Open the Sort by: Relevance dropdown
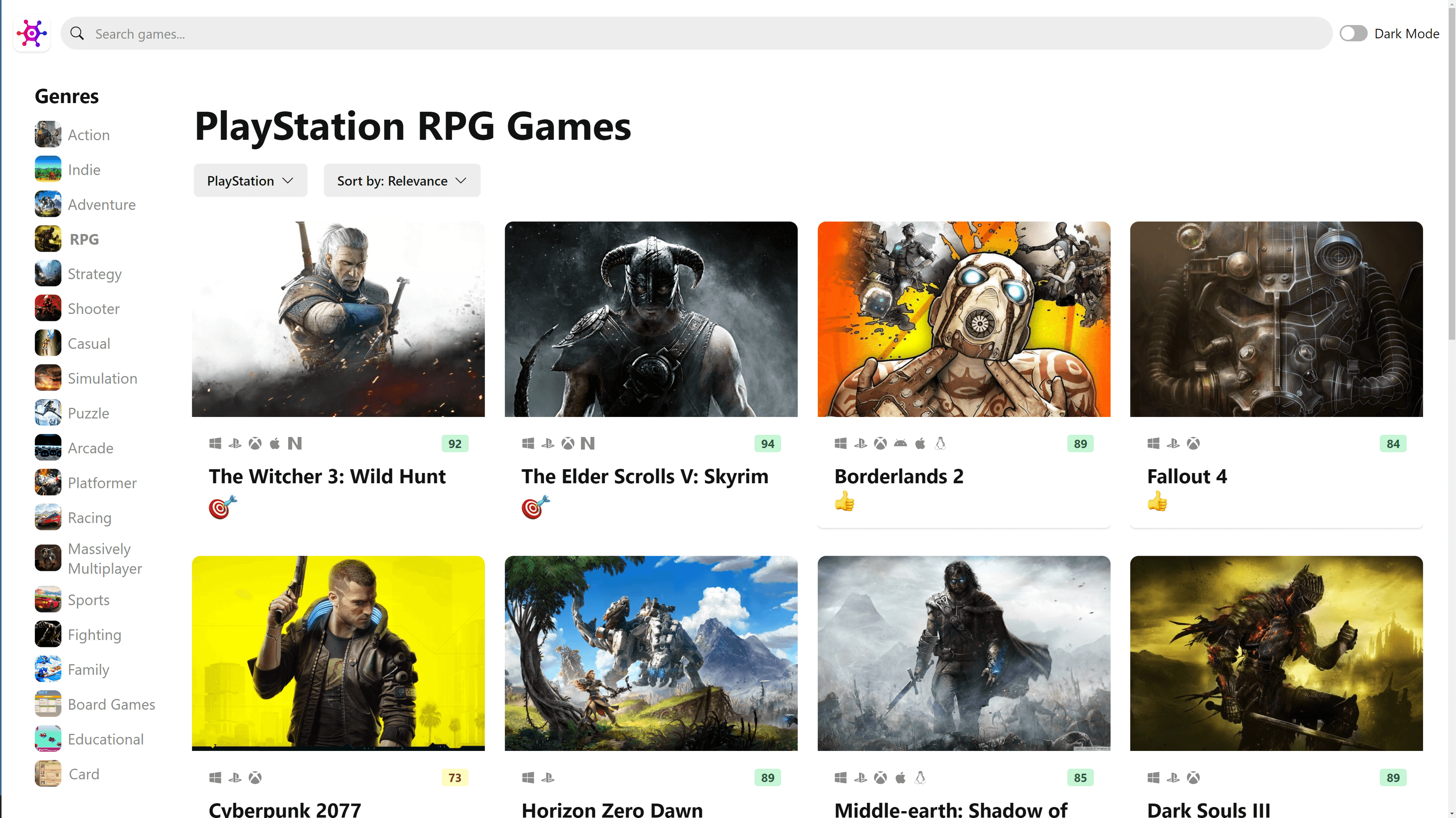Screen dimensions: 1456x818 pyautogui.click(x=402, y=180)
